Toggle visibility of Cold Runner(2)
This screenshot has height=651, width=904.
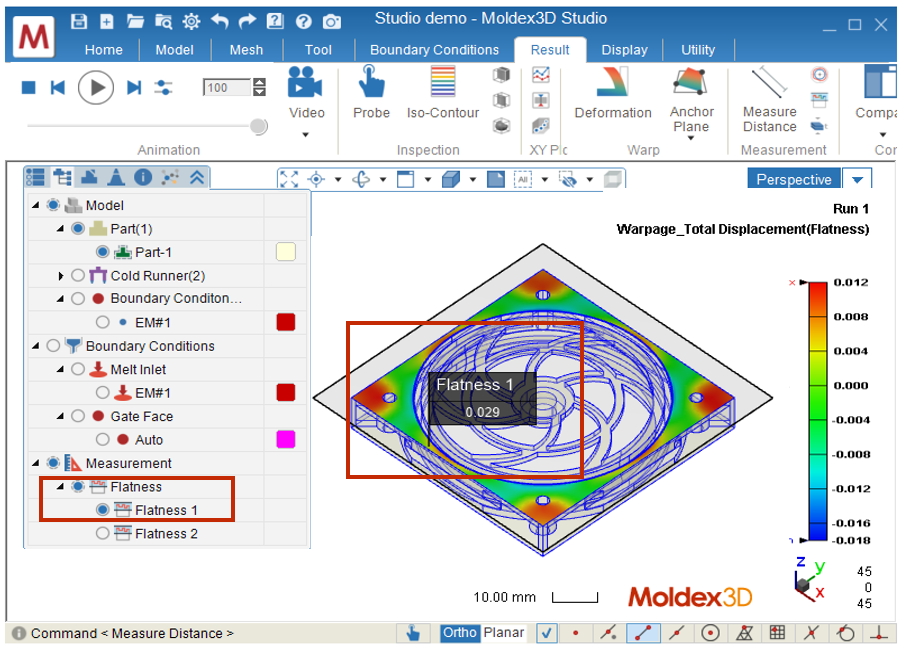[x=78, y=276]
